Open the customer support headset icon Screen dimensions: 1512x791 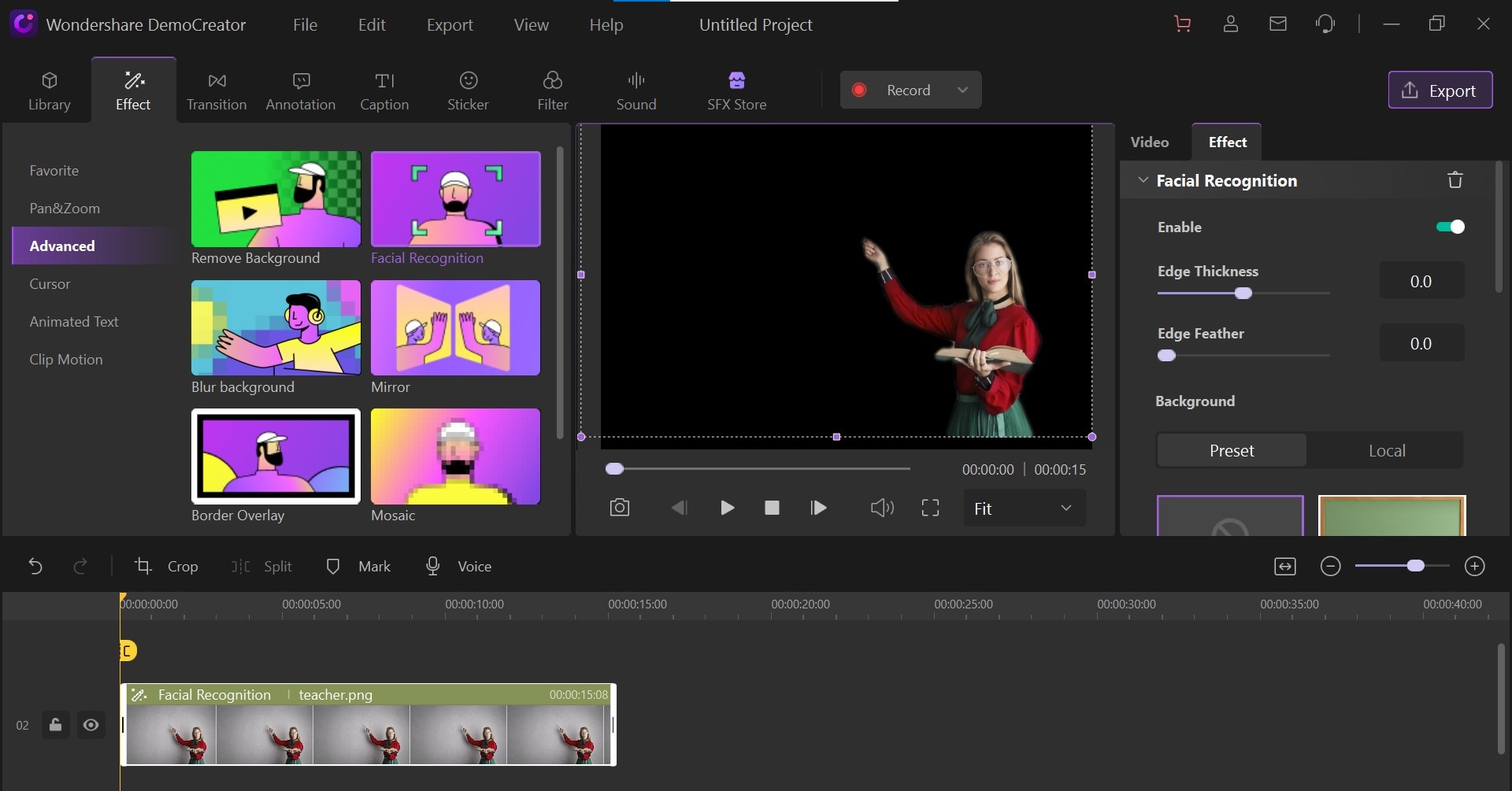[x=1325, y=24]
